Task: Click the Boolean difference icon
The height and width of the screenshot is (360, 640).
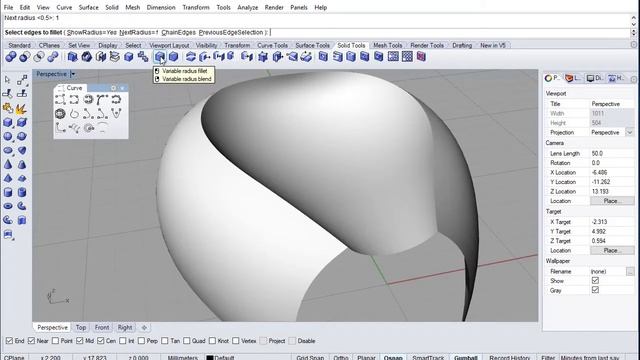Action: pyautogui.click(x=24, y=57)
